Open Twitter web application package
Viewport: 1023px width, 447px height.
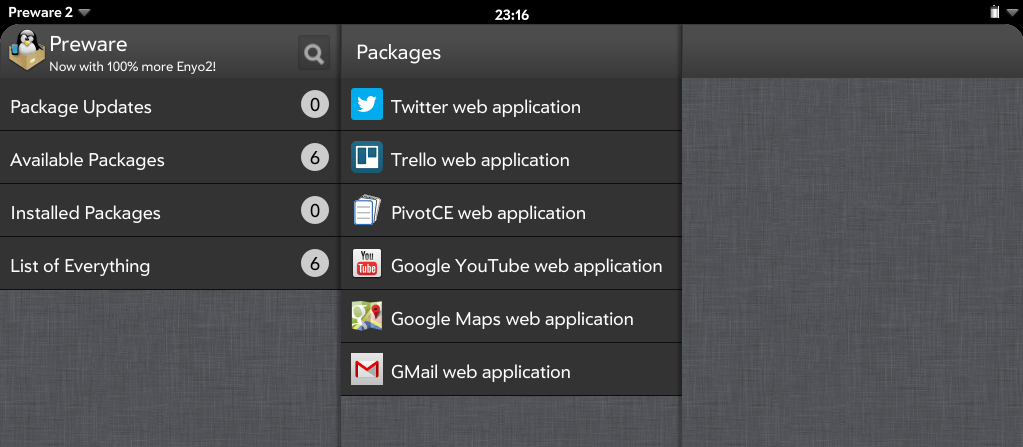coord(486,106)
